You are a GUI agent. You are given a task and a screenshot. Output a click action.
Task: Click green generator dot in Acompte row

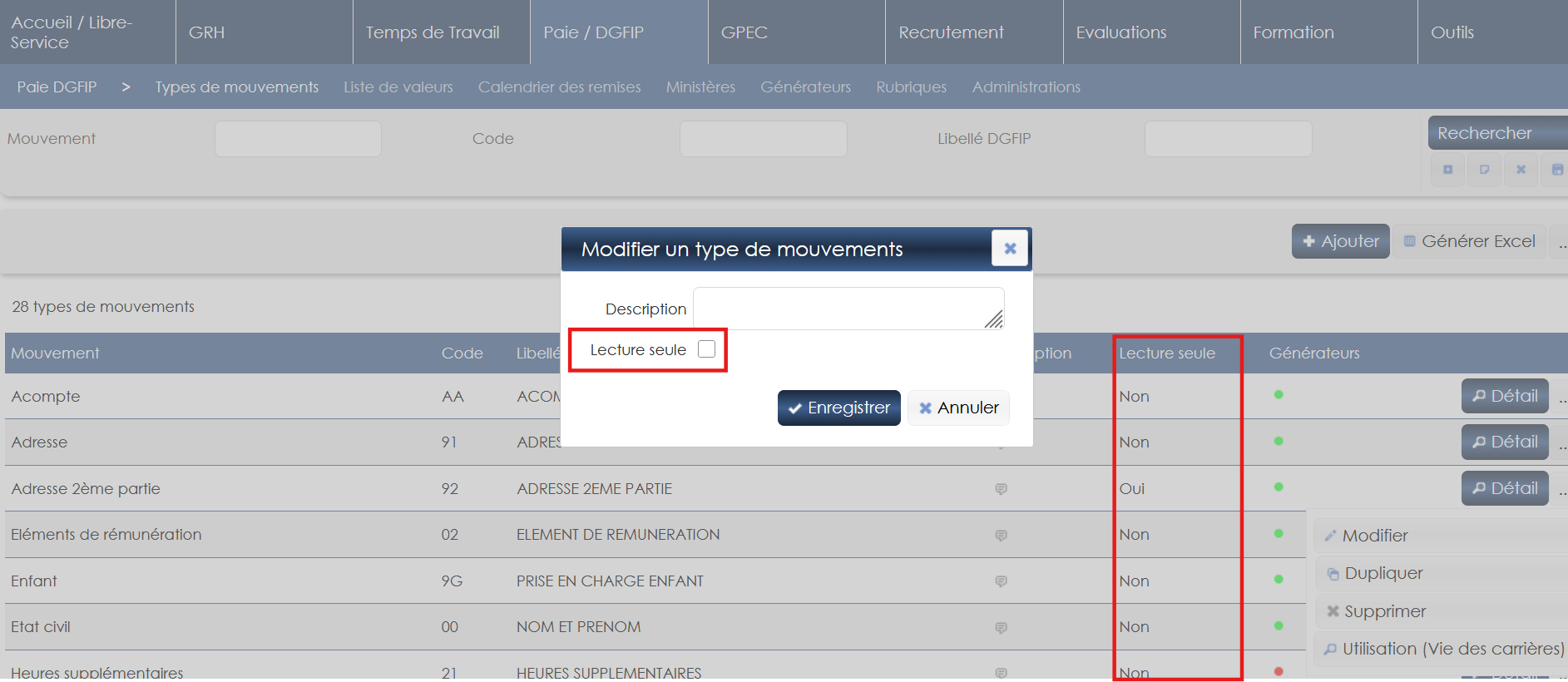(1279, 395)
